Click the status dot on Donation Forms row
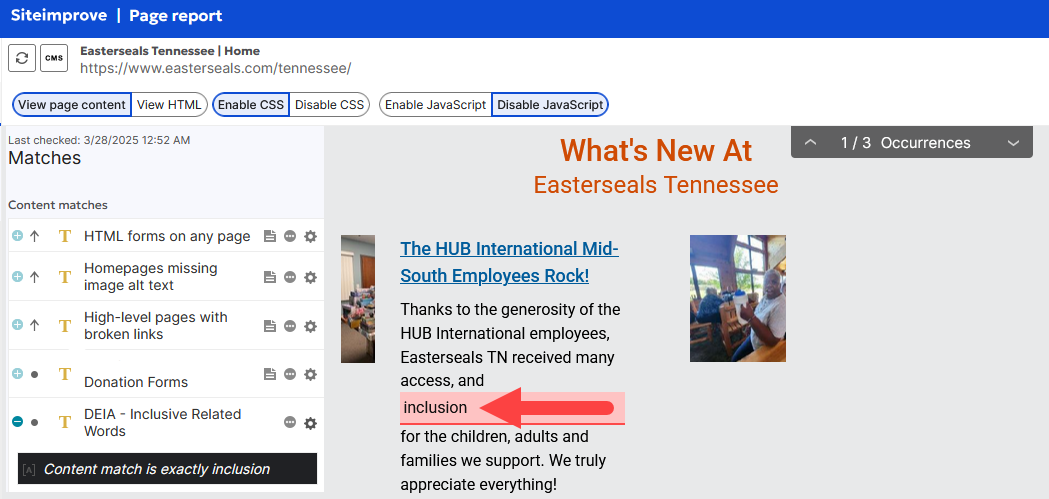The width and height of the screenshot is (1049, 499). tap(35, 374)
